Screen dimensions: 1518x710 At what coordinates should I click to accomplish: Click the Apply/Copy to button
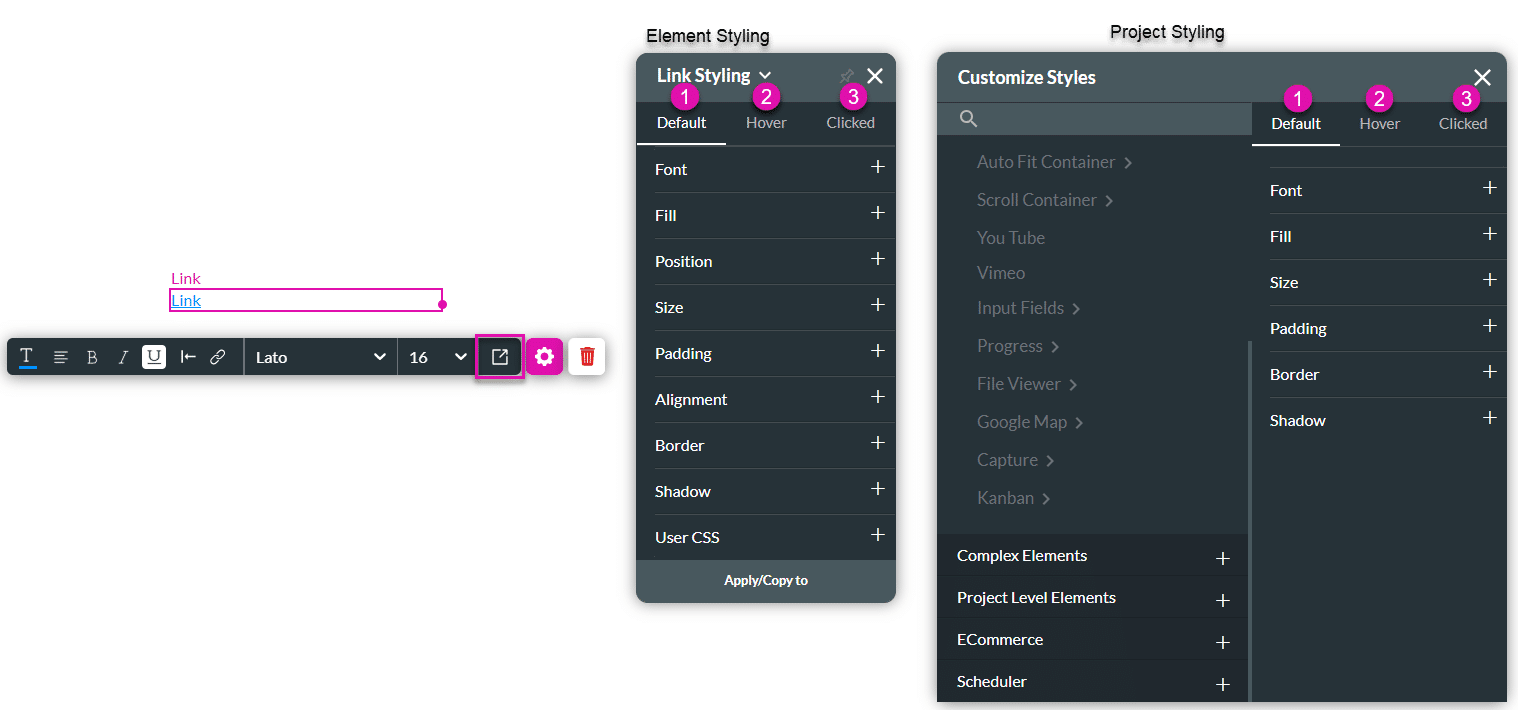click(x=765, y=580)
